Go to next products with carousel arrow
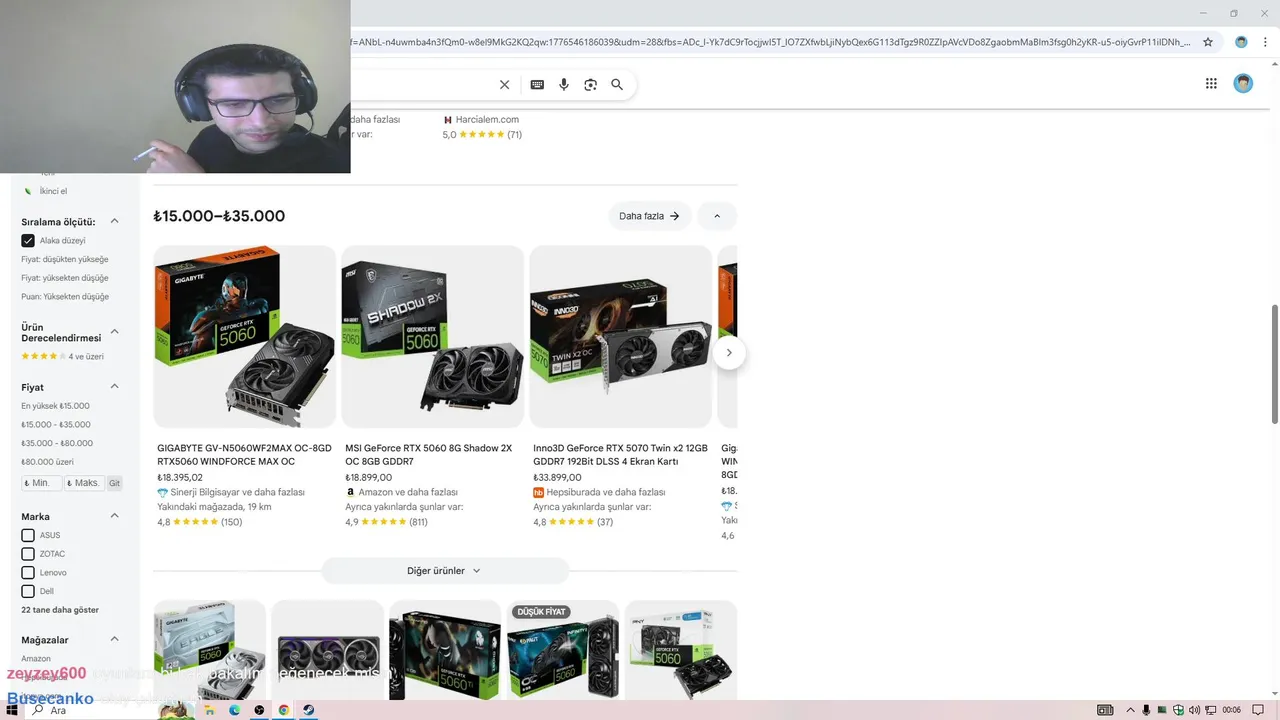 pyautogui.click(x=729, y=353)
